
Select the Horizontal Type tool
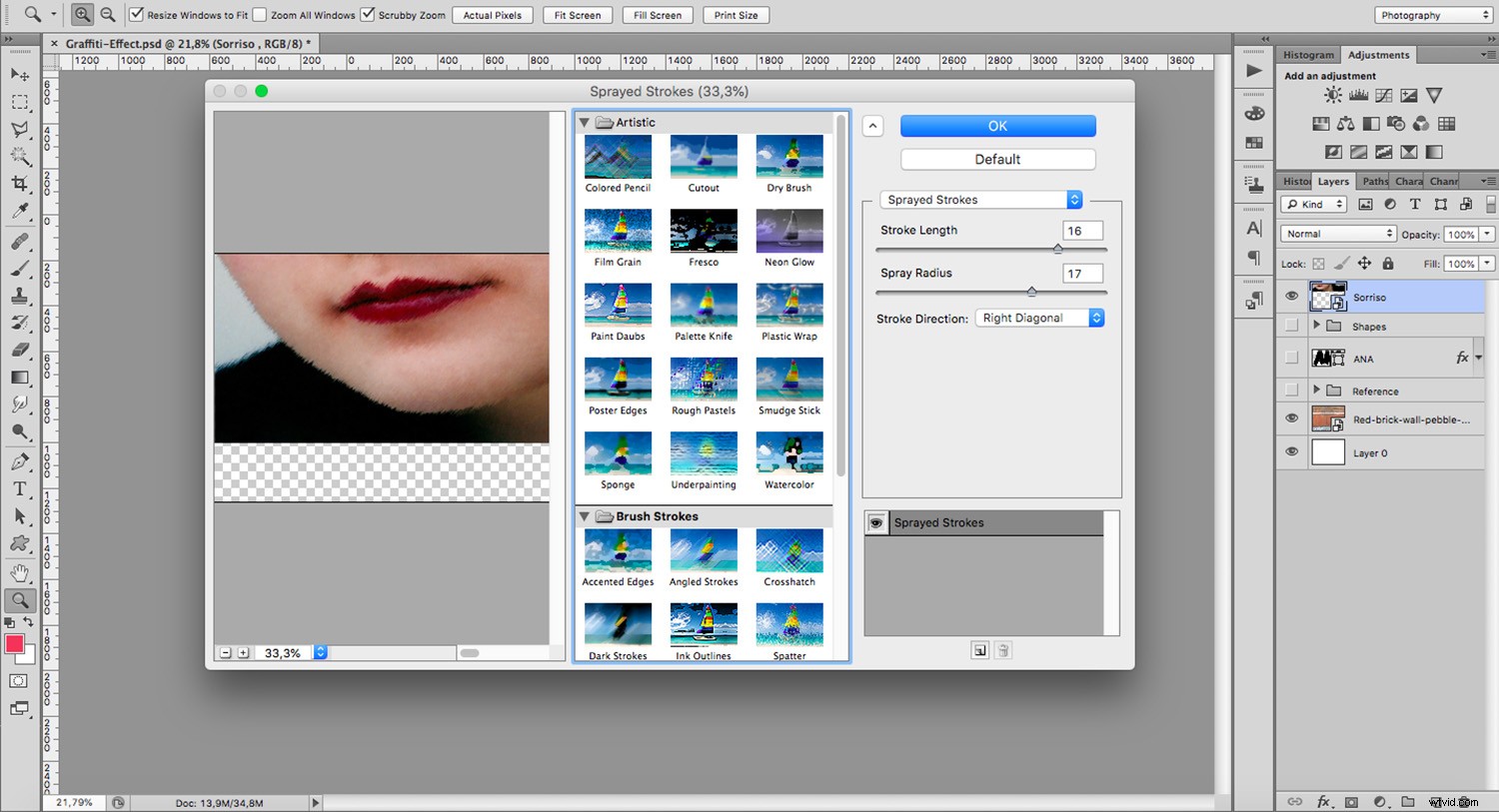pyautogui.click(x=20, y=488)
